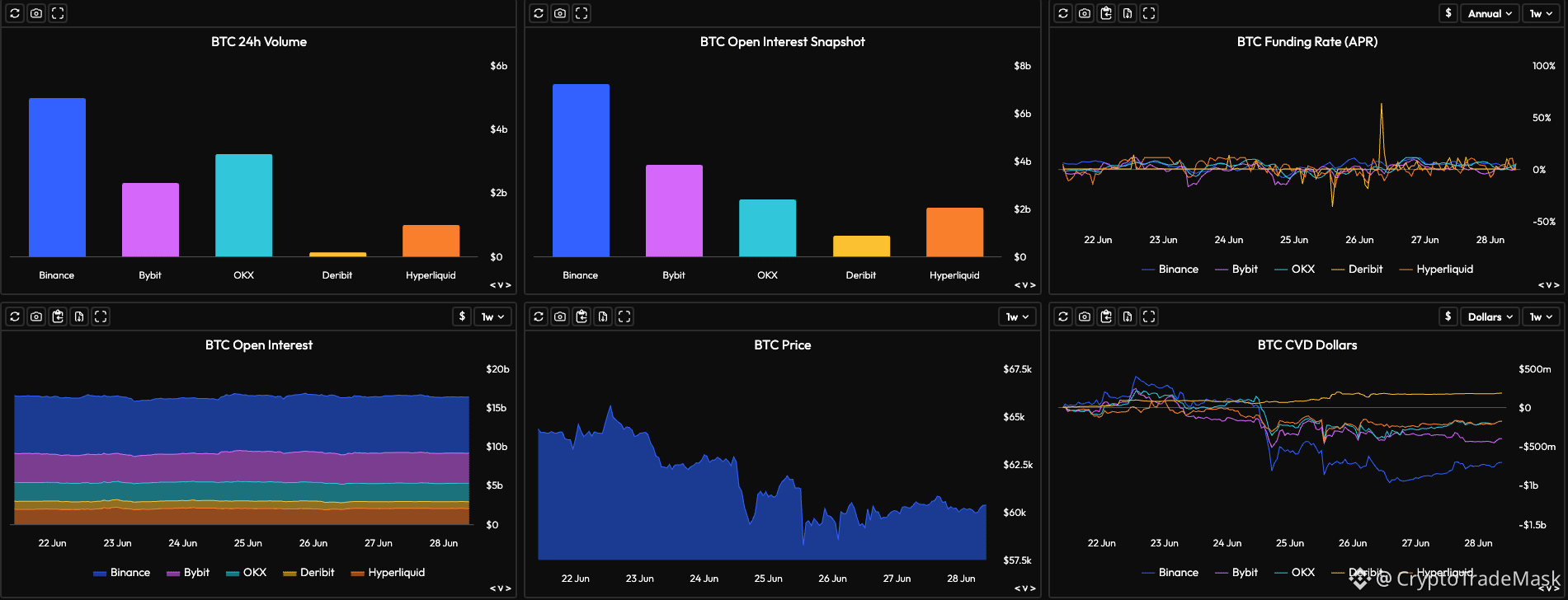Select the Deribit bar in Open Interest Snapshot
1568x600 pixels.
(x=861, y=246)
